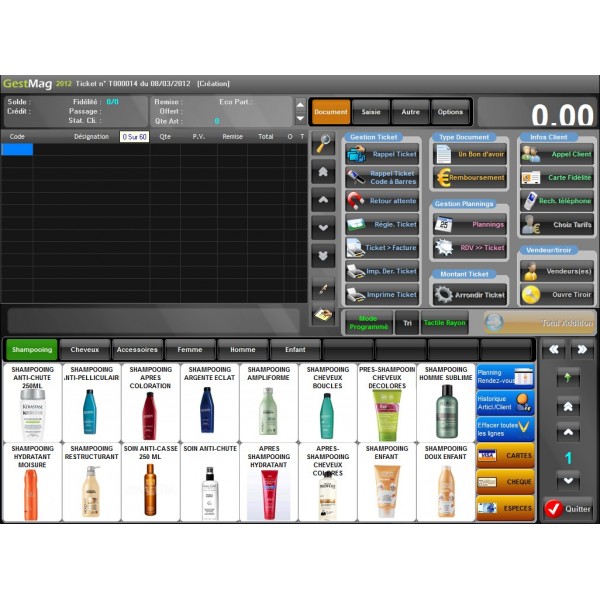The height and width of the screenshot is (600, 600).
Task: Print last ticket with Imp. Der. Ticket
Action: (382, 271)
